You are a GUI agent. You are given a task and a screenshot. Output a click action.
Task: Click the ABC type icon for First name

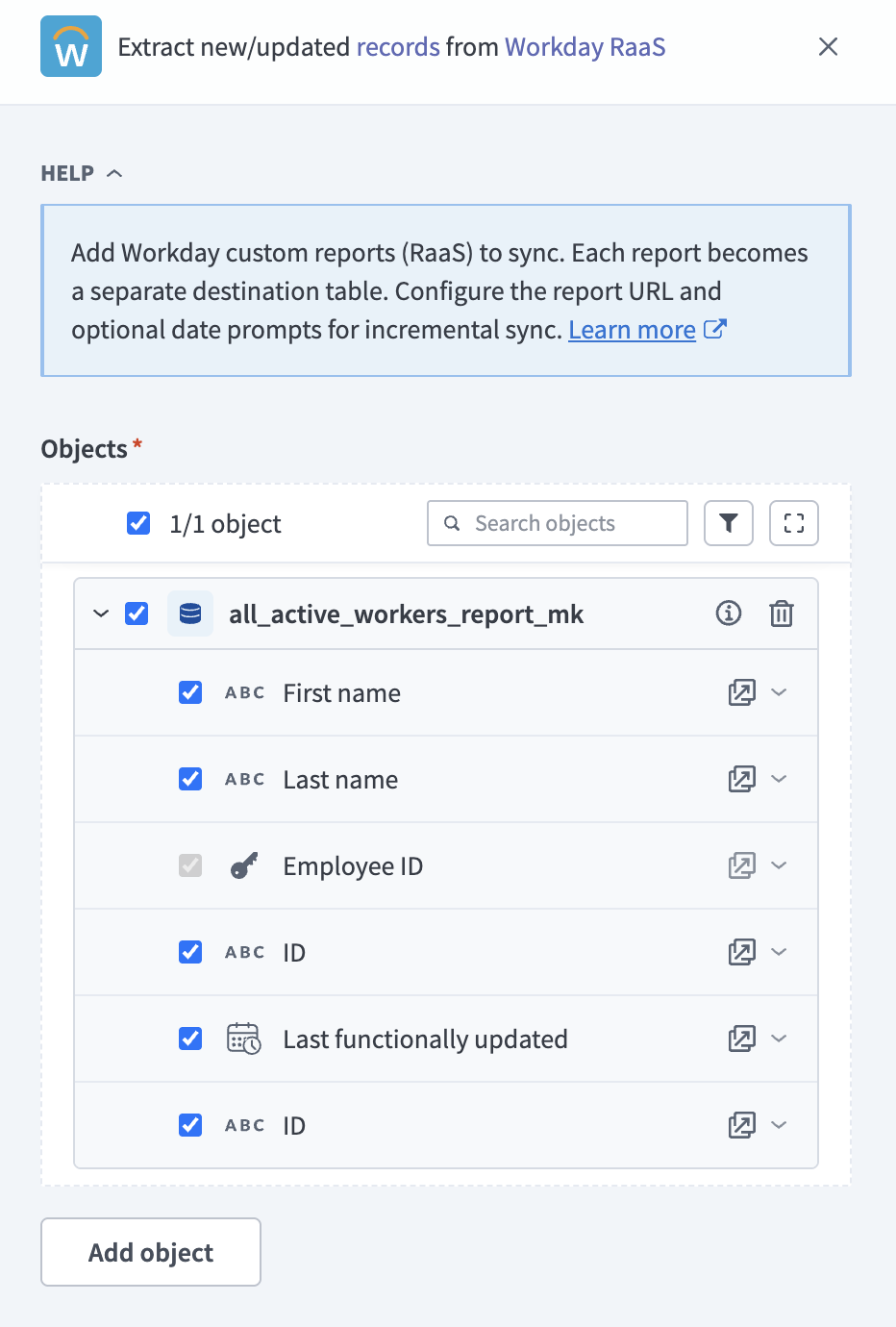[x=244, y=692]
